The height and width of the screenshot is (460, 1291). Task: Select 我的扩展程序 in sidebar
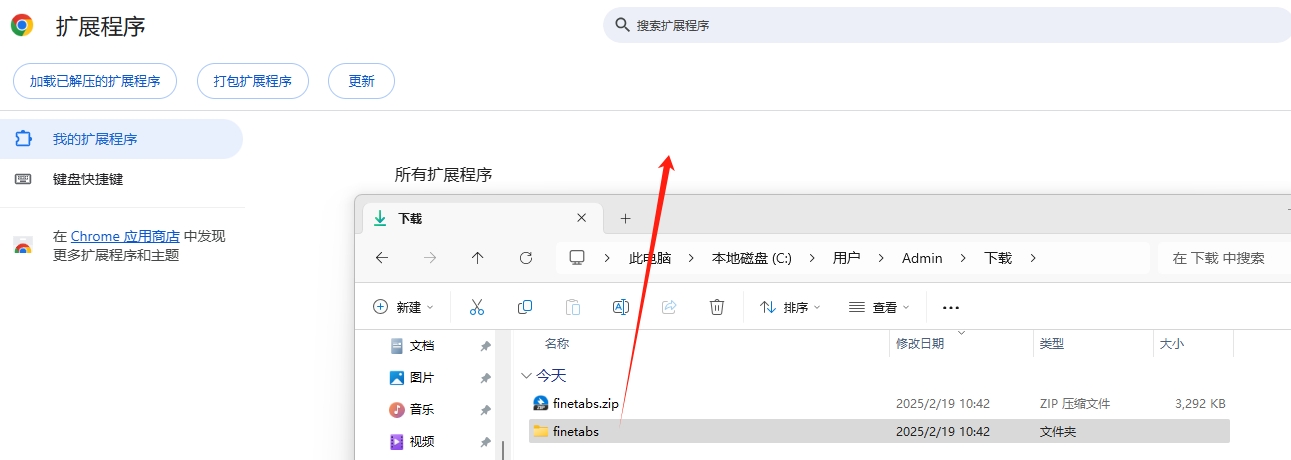pyautogui.click(x=95, y=139)
